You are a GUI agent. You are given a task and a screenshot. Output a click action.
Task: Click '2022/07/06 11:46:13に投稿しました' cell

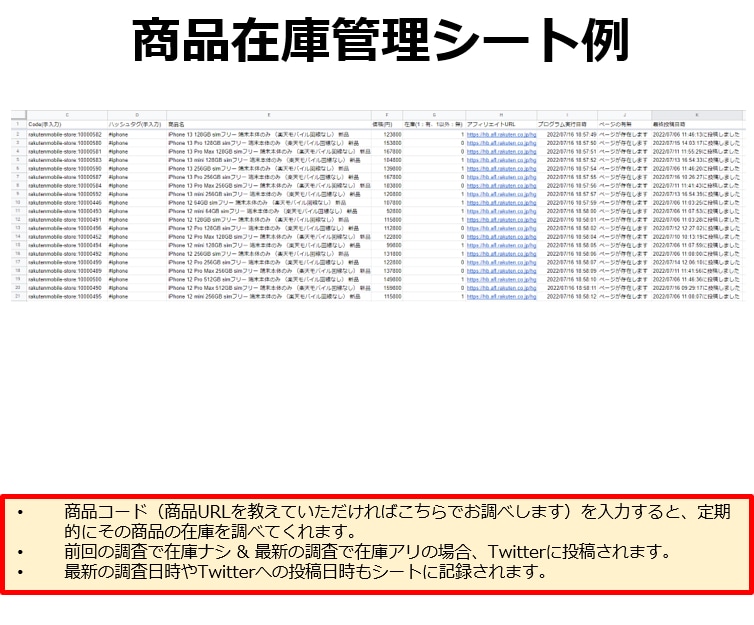pyautogui.click(x=696, y=135)
